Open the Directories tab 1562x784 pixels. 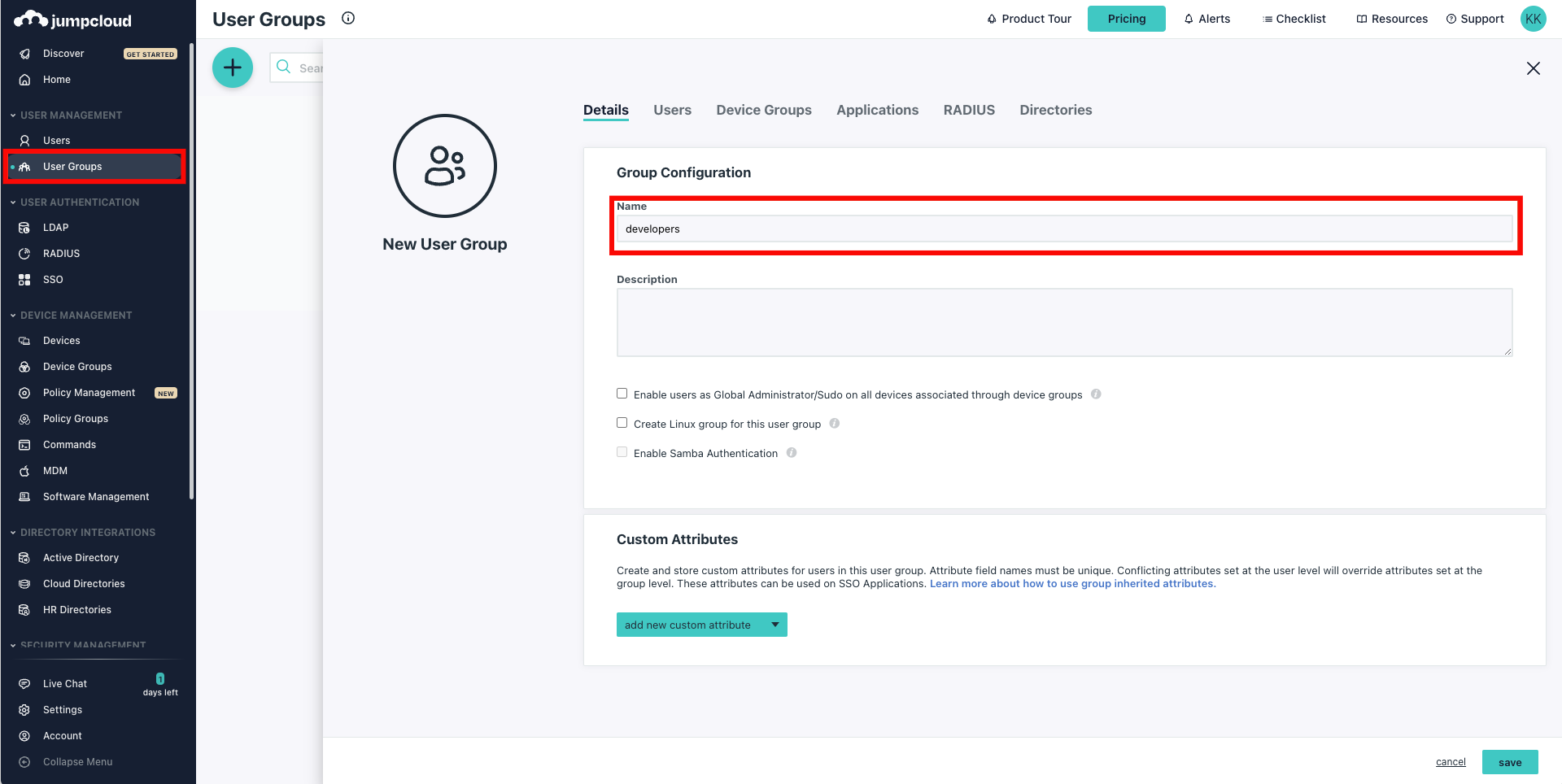point(1056,110)
